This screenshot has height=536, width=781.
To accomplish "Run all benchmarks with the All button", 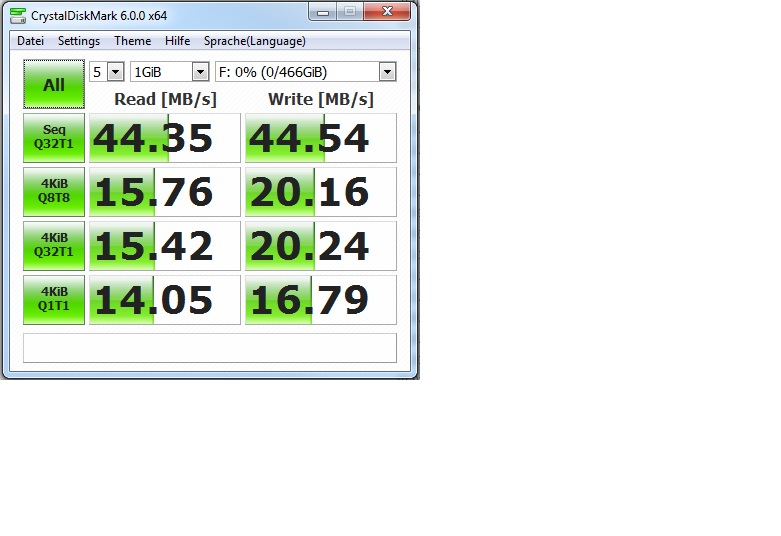I will click(54, 84).
